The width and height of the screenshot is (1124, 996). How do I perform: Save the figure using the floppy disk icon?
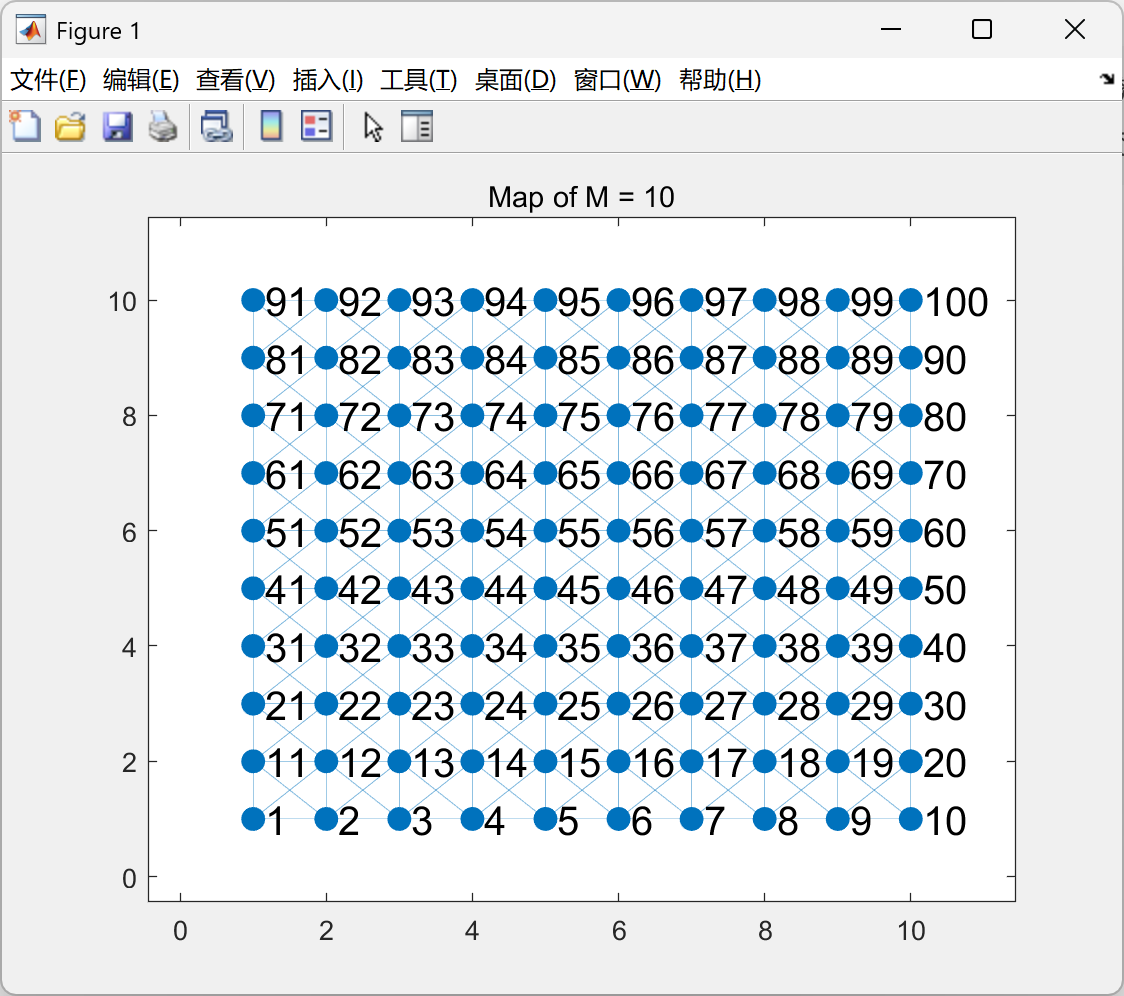click(117, 127)
